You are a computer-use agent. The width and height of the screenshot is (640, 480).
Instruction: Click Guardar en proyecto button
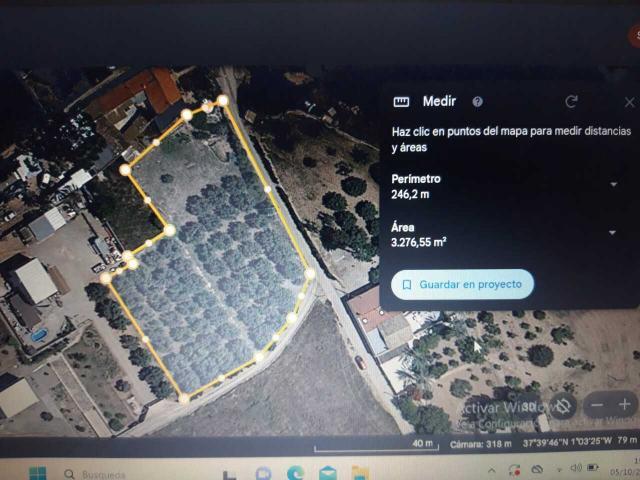point(462,284)
